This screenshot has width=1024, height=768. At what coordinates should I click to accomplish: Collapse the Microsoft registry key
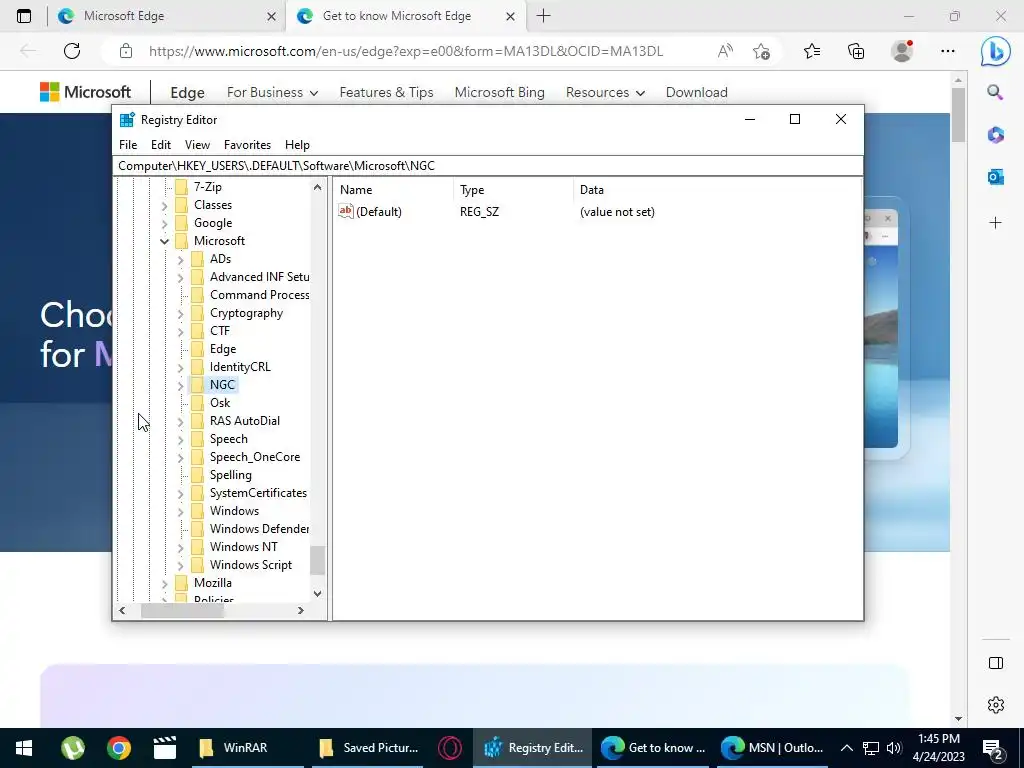165,242
